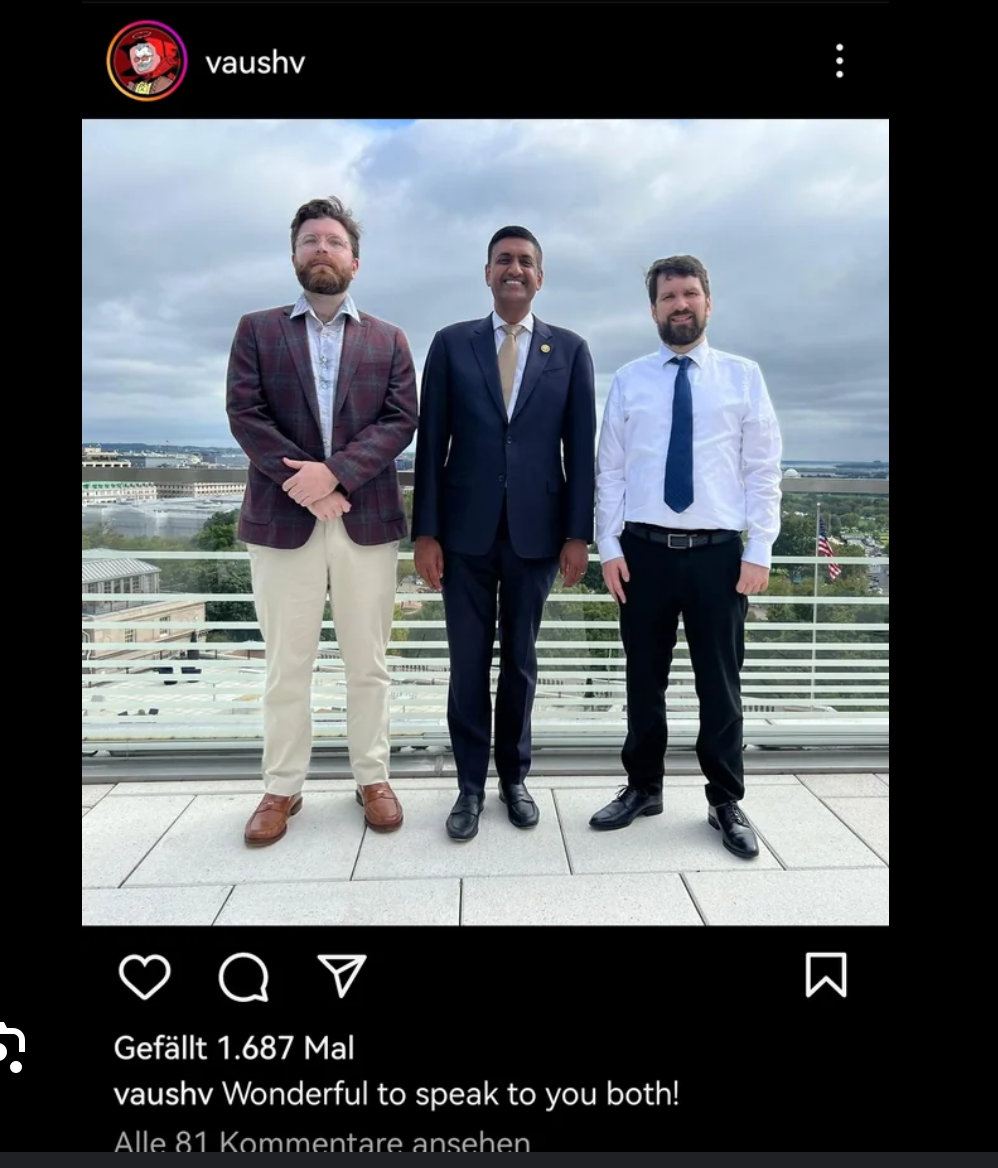Click the brown loafers in the photo
This screenshot has height=1168, width=998.
(x=323, y=812)
